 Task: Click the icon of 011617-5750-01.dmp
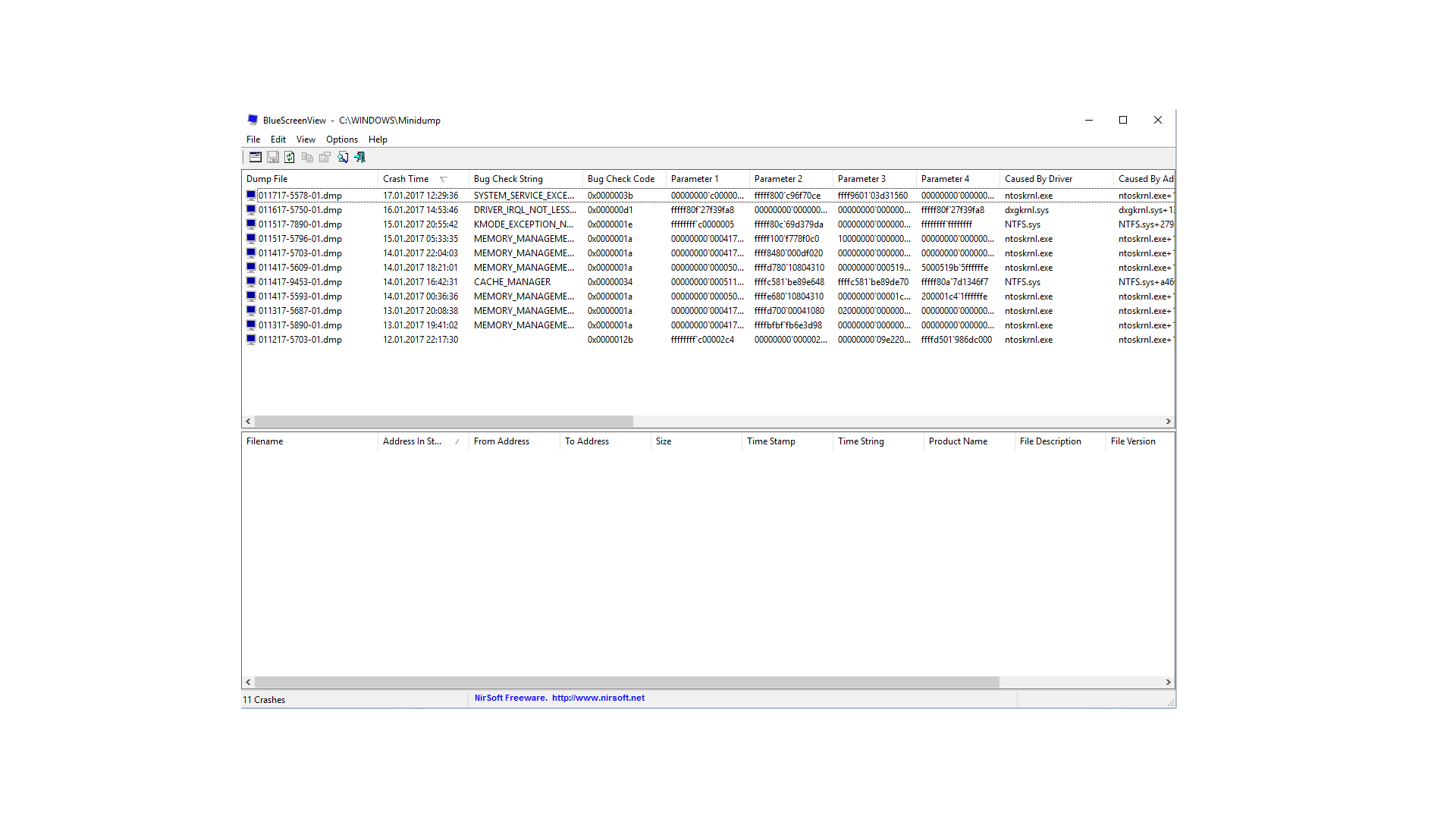click(x=251, y=210)
